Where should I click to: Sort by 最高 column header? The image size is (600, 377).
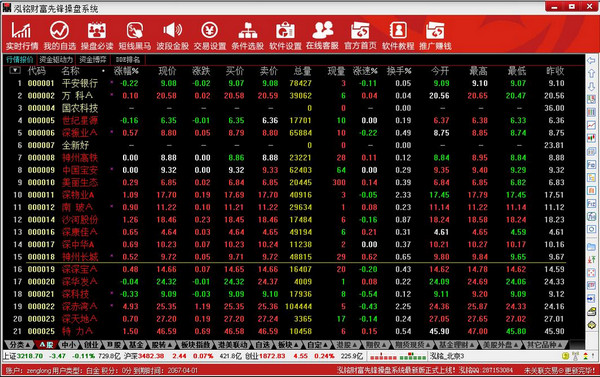(478, 71)
